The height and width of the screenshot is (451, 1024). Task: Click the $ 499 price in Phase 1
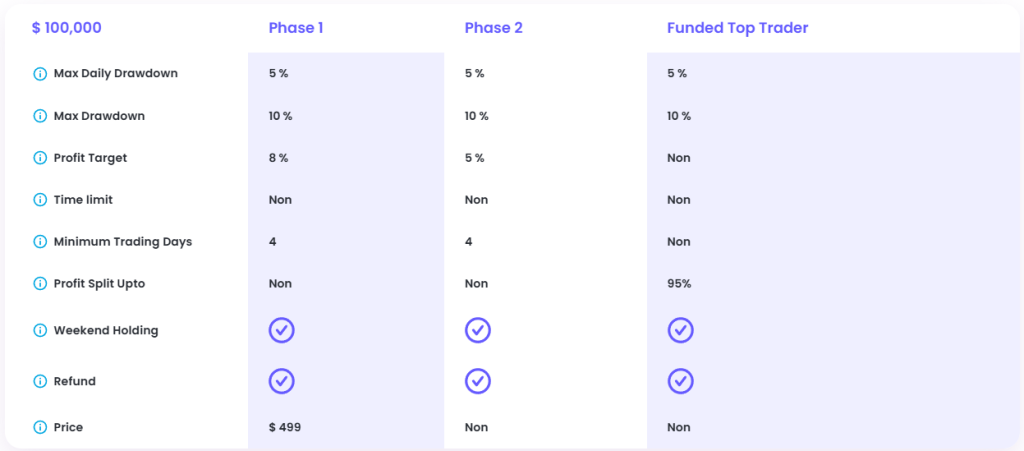tap(285, 428)
